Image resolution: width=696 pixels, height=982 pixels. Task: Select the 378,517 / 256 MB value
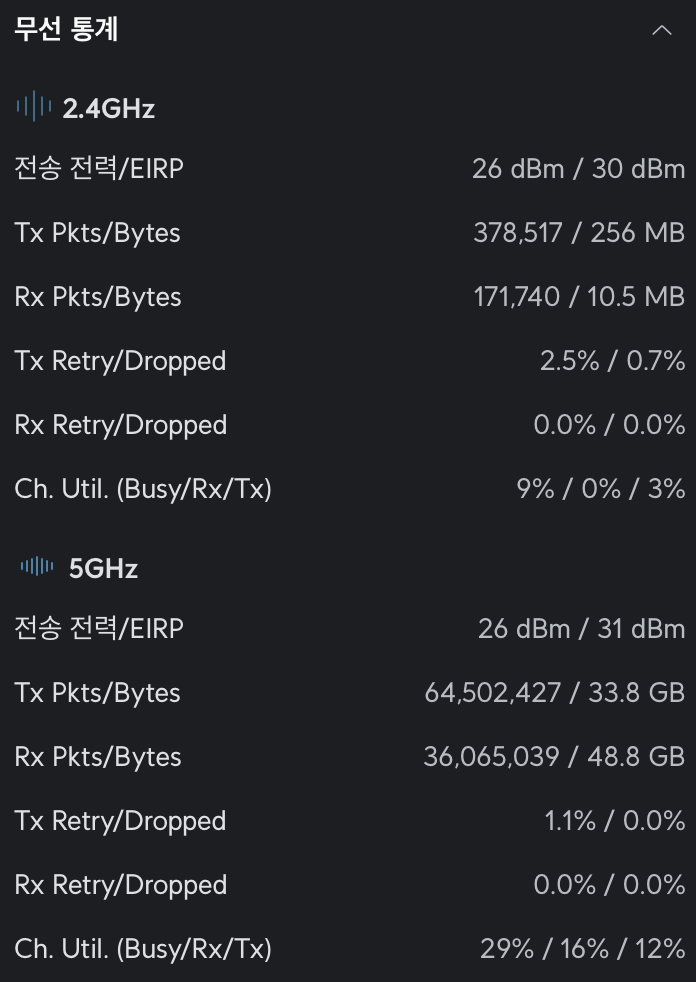tap(578, 233)
